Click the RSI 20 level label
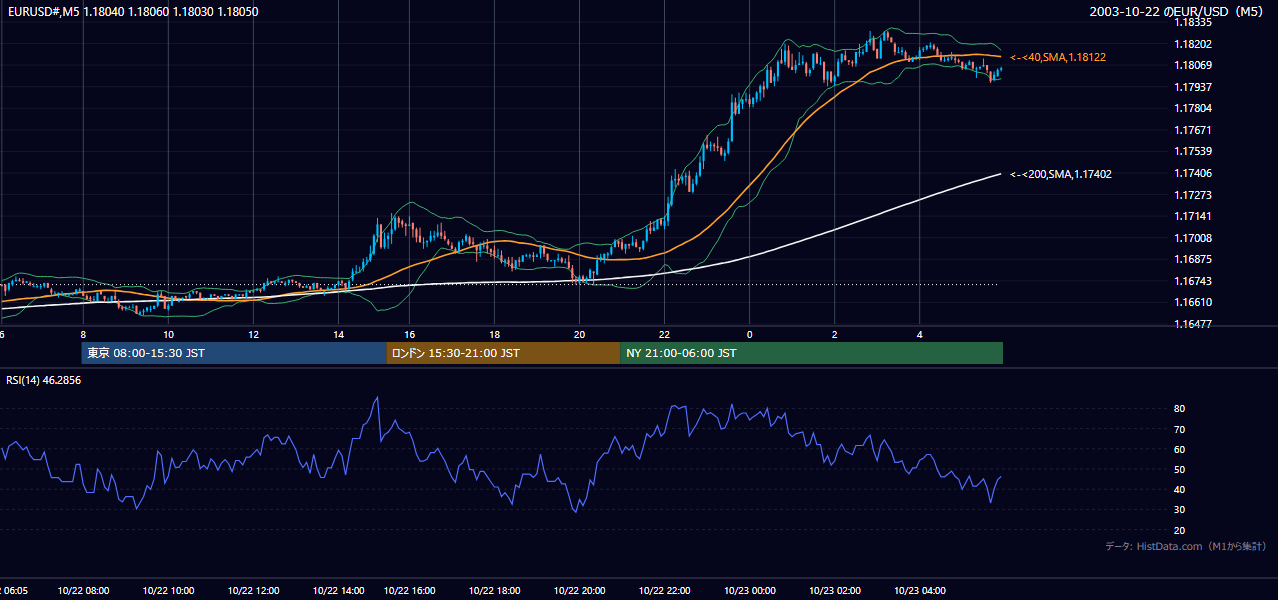1278x600 pixels. point(1179,530)
